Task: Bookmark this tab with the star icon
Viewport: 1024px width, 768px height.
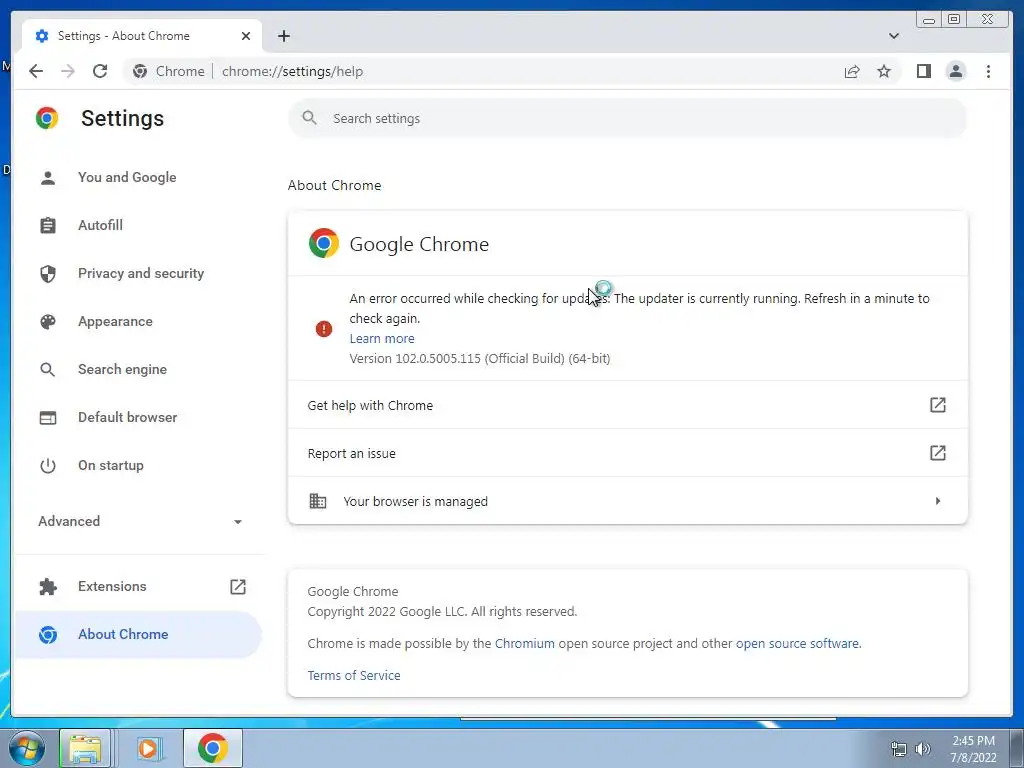Action: click(x=884, y=71)
